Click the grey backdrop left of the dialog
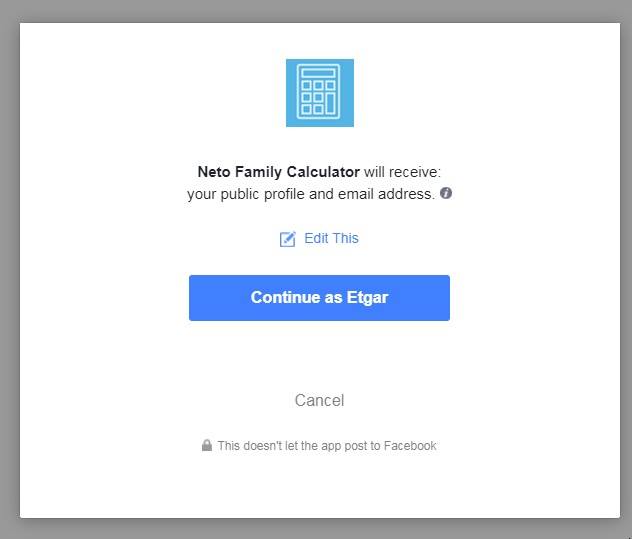This screenshot has height=539, width=632. [9, 270]
